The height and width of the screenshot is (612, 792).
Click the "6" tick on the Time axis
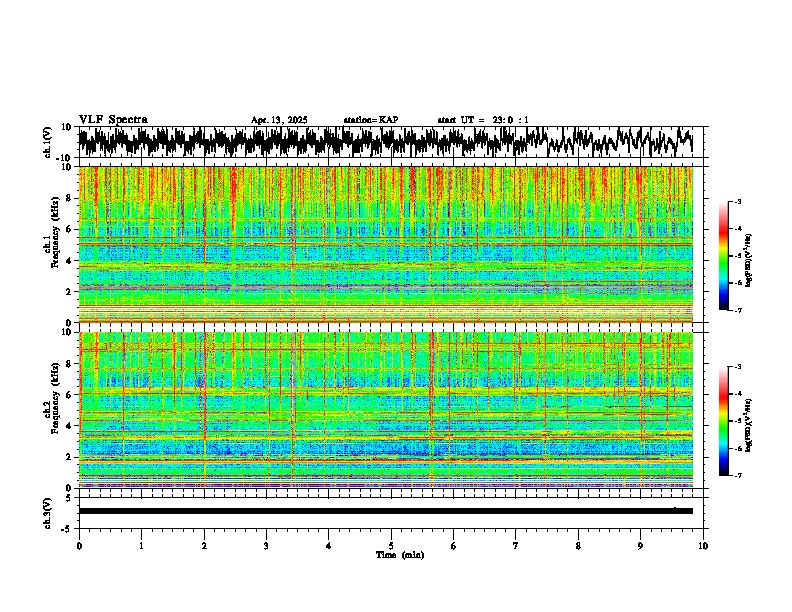tap(453, 546)
